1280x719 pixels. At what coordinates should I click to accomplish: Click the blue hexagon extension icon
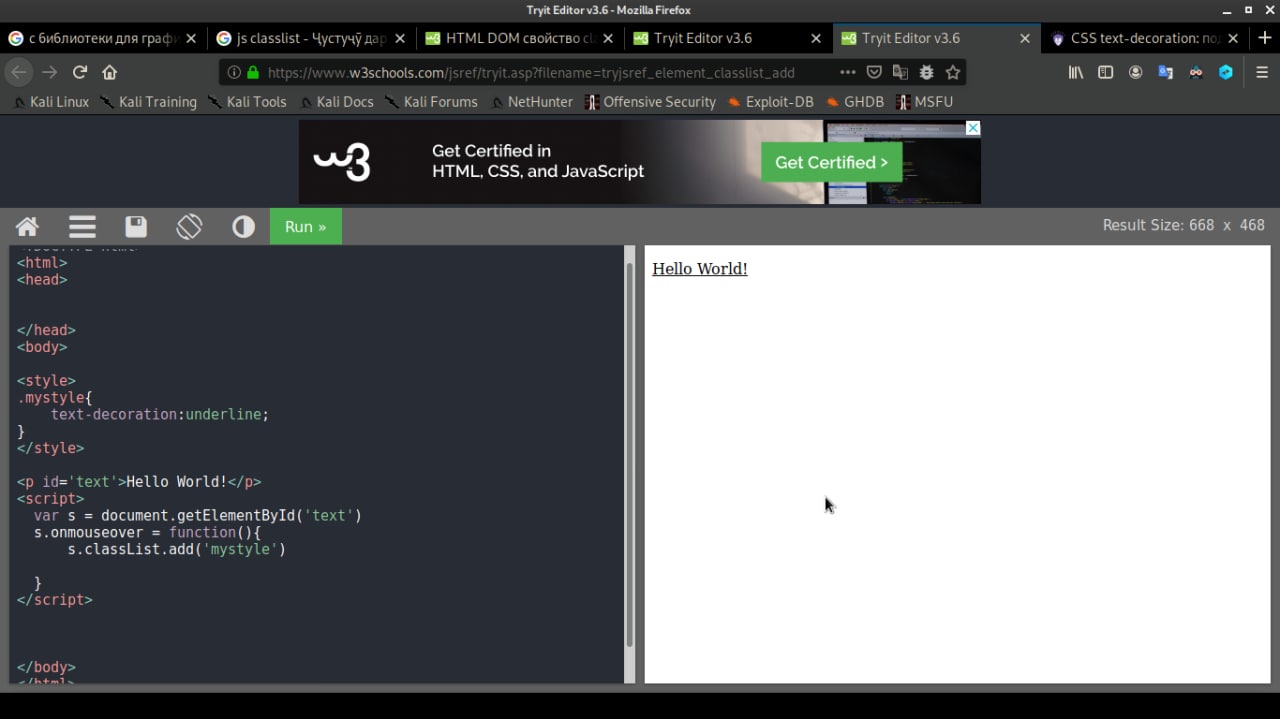pyautogui.click(x=1226, y=72)
